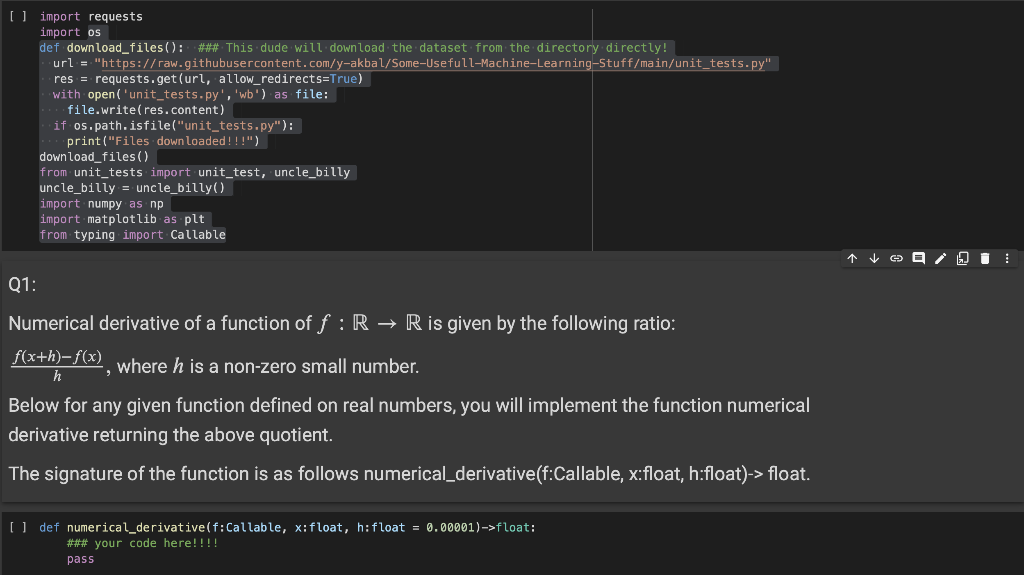Click 'Below for any given function' paragraph
Screen dimensions: 1024x575
coord(409,420)
